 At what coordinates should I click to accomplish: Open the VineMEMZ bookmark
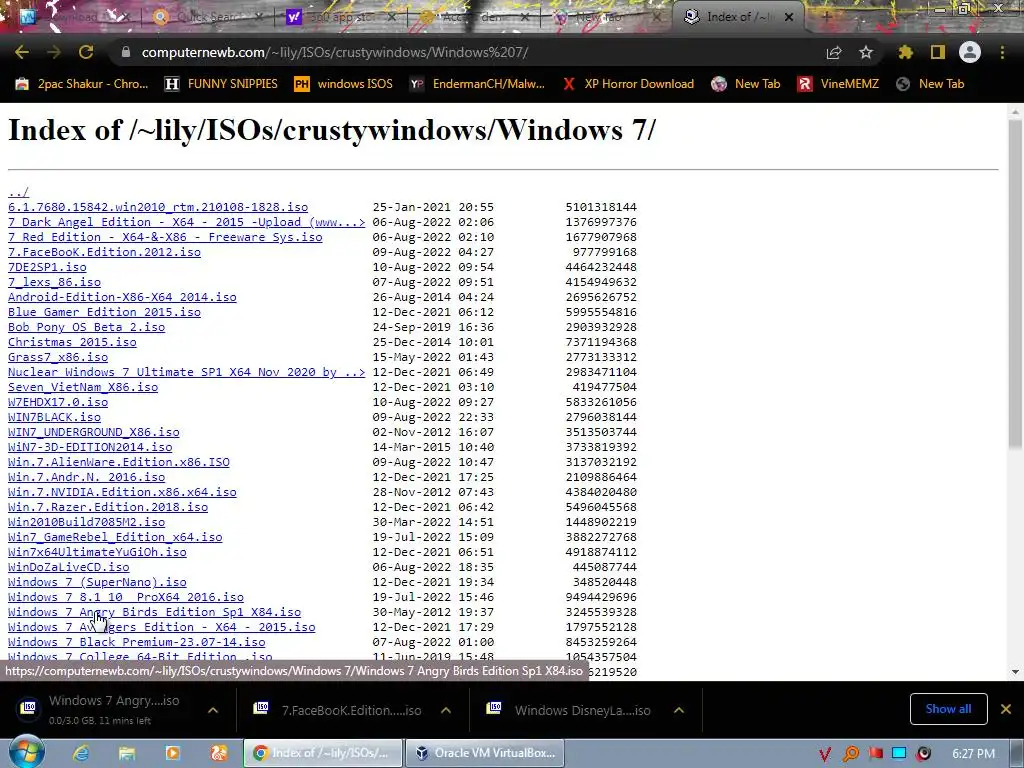pyautogui.click(x=839, y=84)
